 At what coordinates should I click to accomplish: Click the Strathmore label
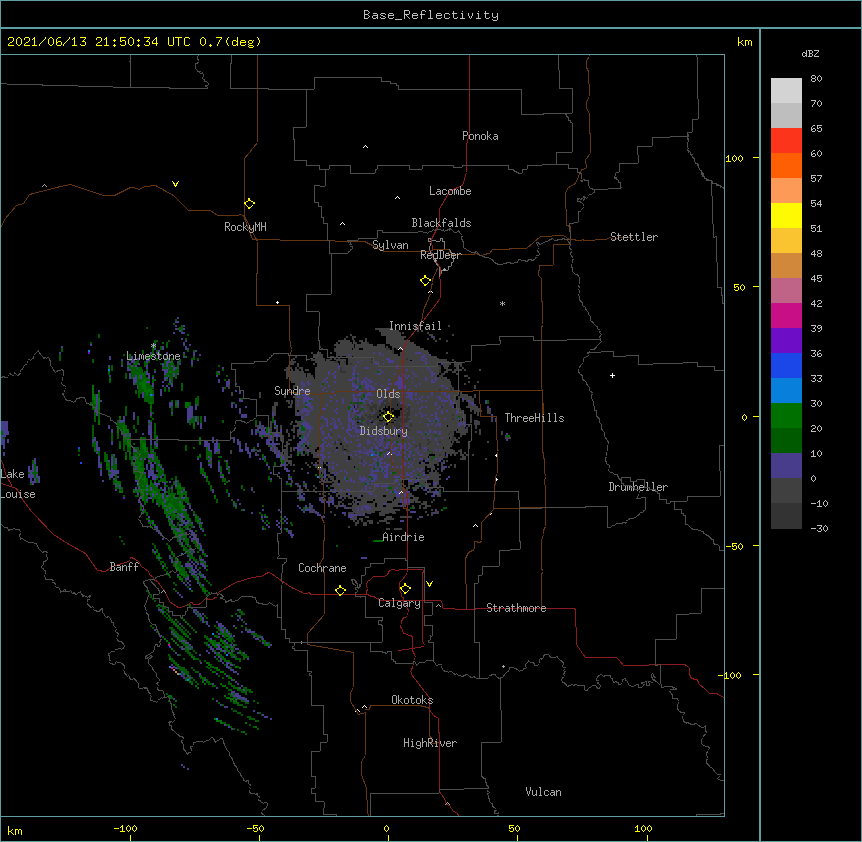pyautogui.click(x=516, y=608)
